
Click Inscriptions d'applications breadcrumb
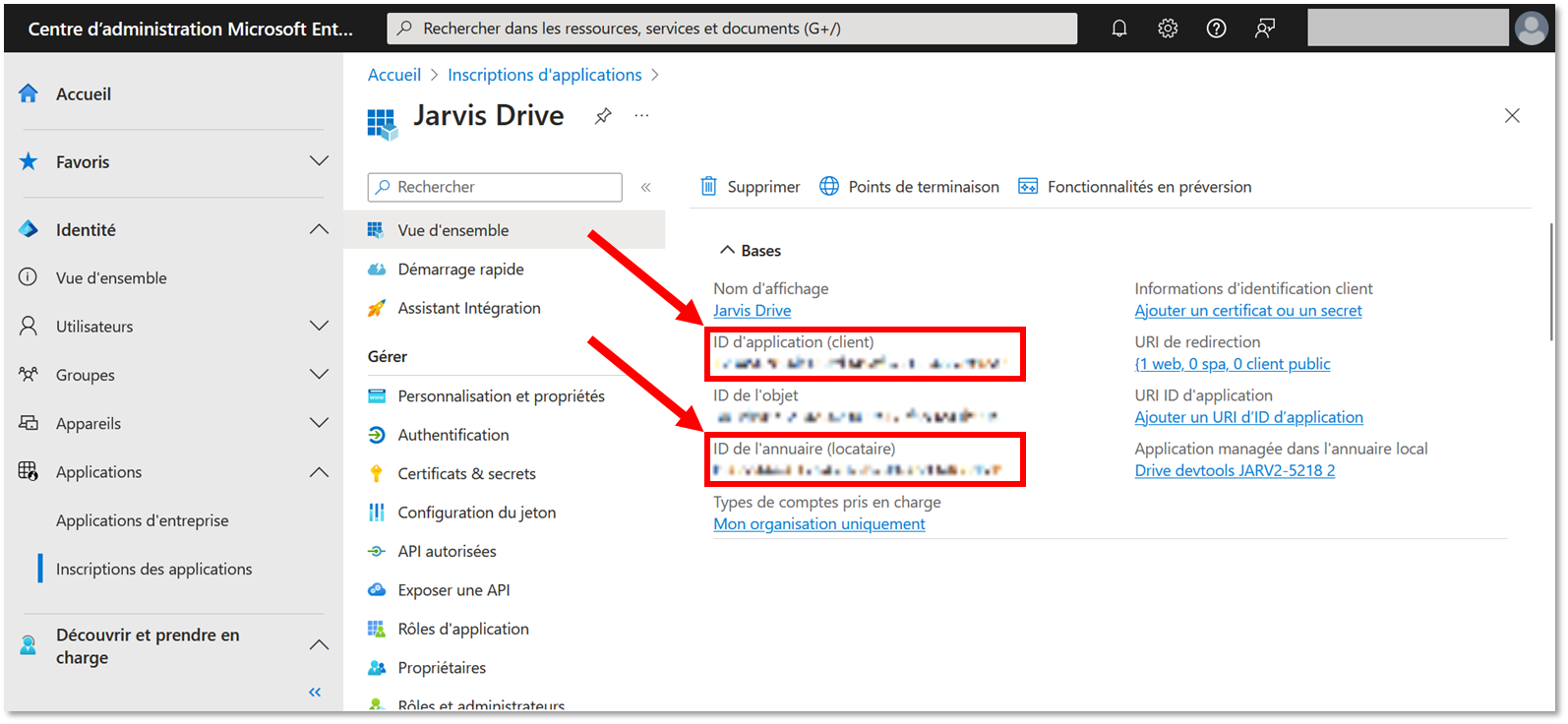(x=545, y=75)
